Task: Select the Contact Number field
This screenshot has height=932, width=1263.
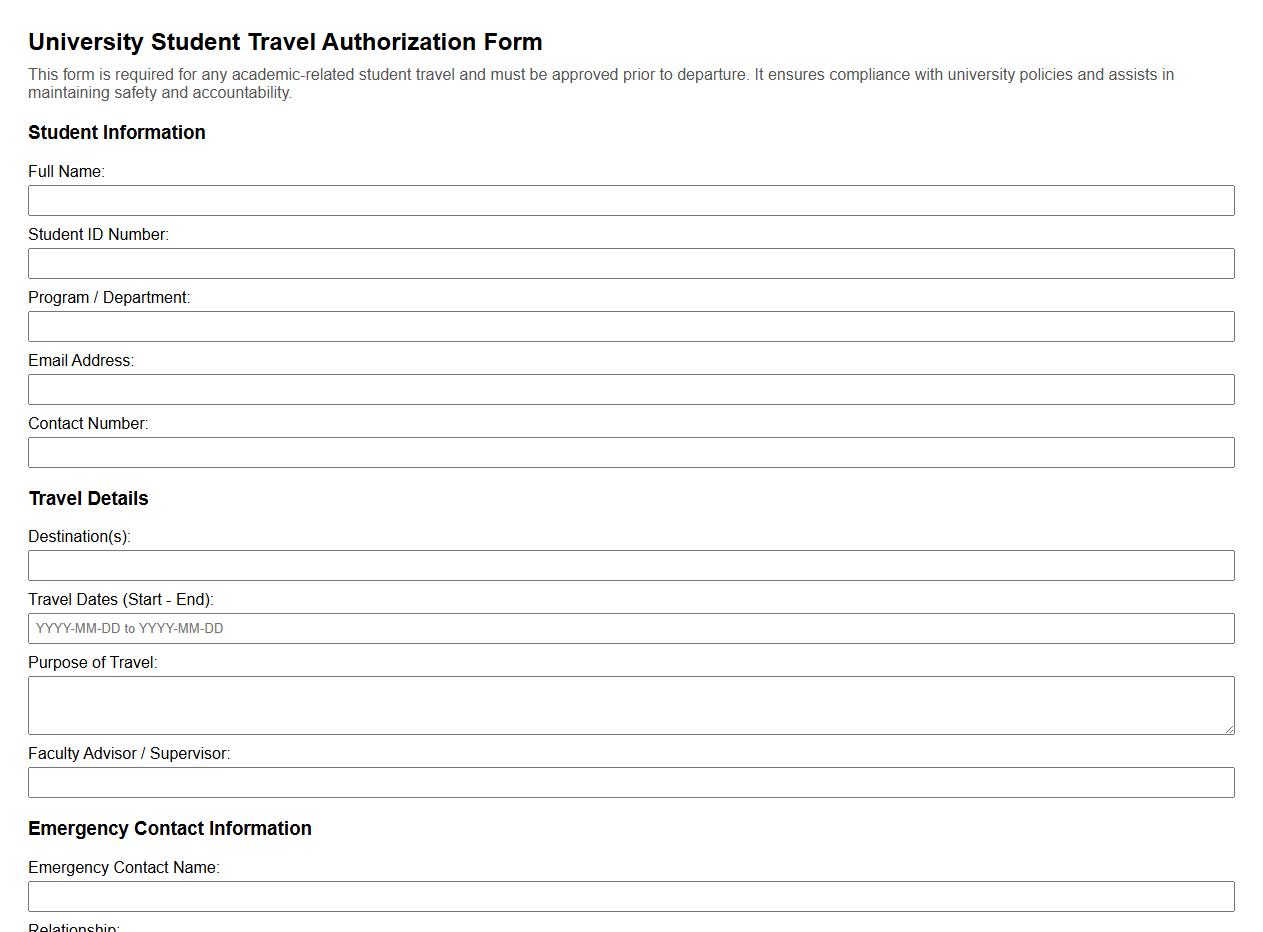Action: pos(630,452)
